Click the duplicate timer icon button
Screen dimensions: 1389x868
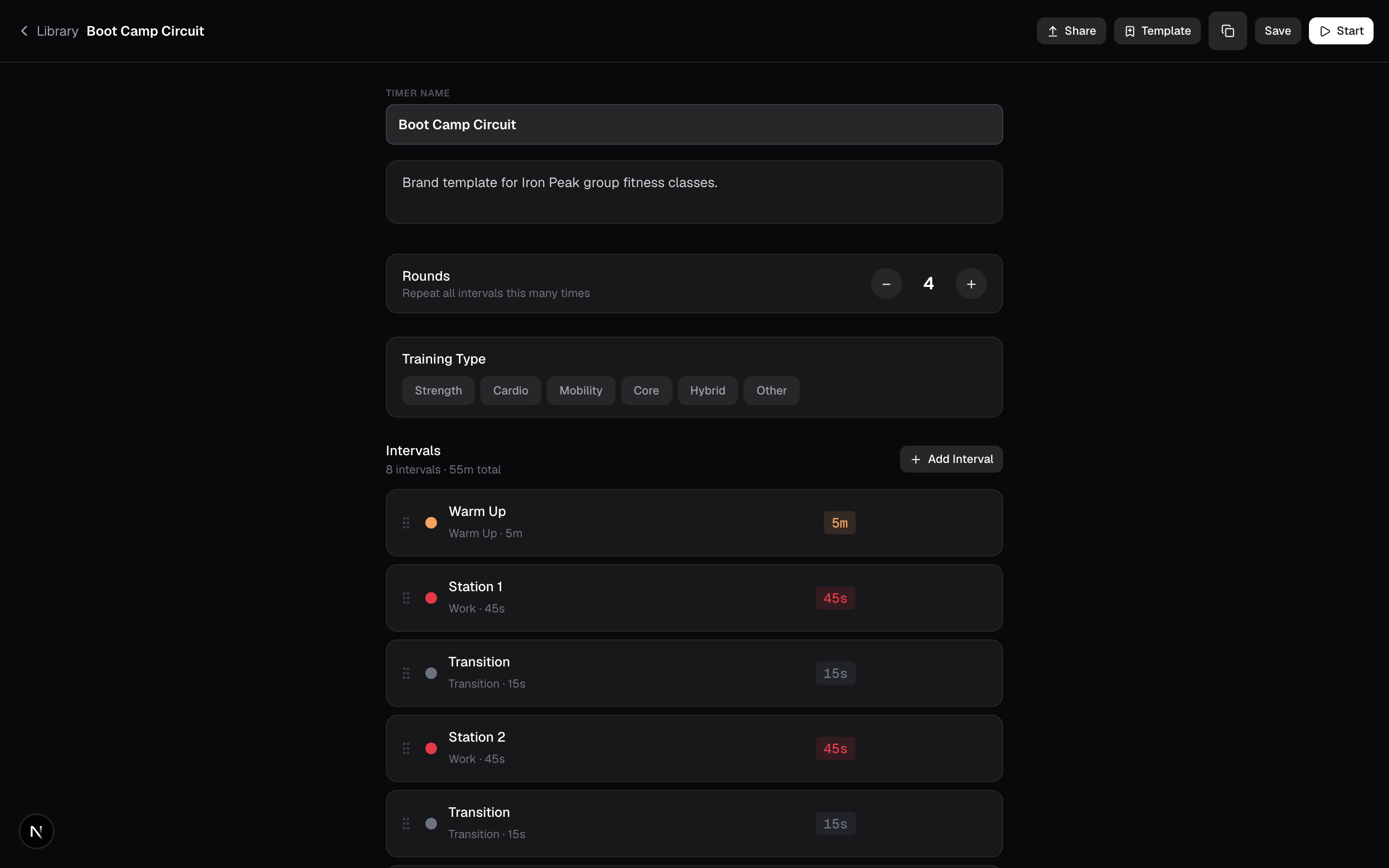(1227, 31)
